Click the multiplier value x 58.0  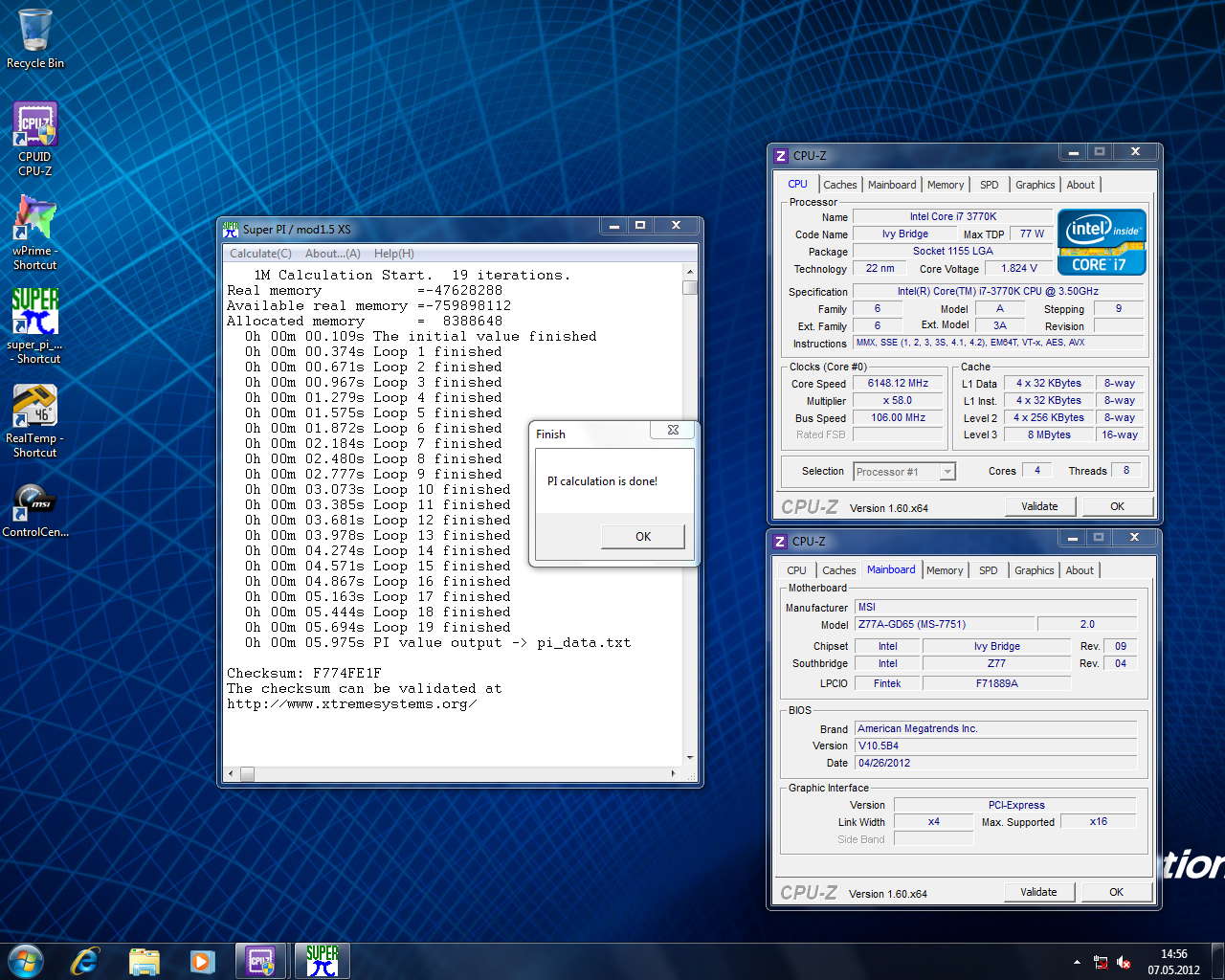coord(898,400)
